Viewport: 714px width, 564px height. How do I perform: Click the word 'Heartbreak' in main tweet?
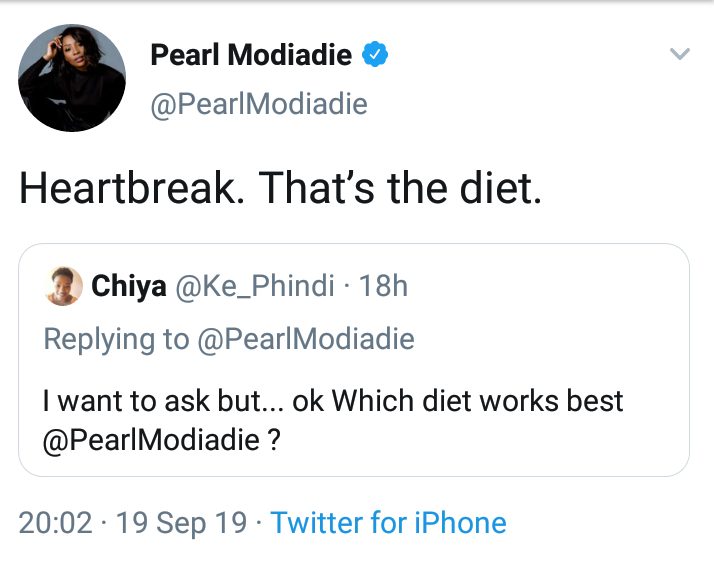coord(128,187)
